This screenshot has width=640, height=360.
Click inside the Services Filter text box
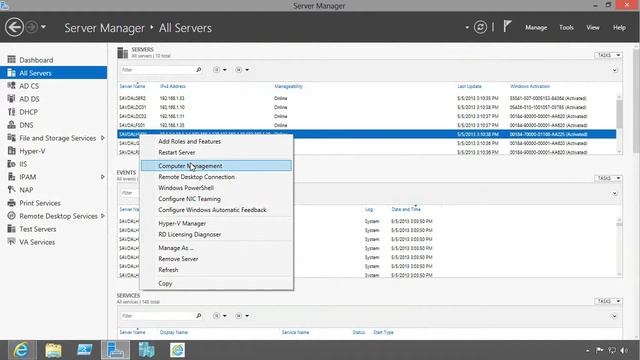[x=157, y=316]
